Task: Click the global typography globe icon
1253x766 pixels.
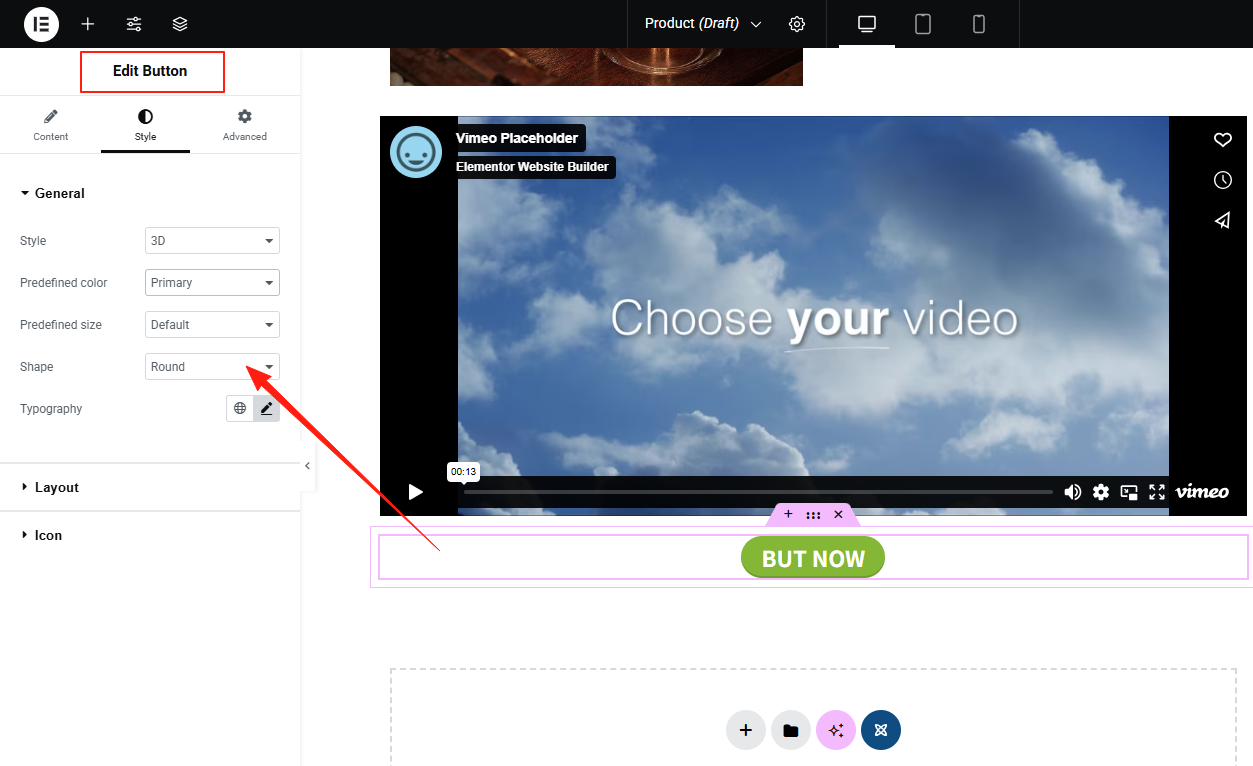Action: tap(240, 408)
